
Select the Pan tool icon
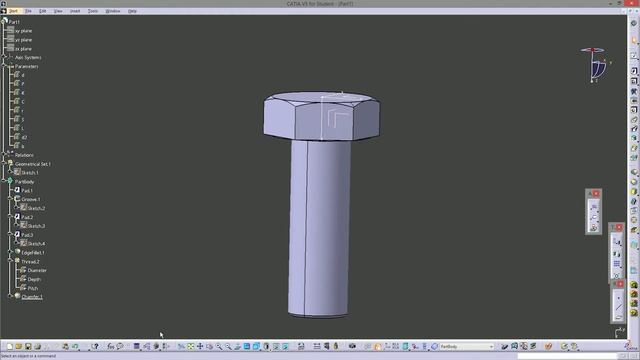(x=200, y=347)
